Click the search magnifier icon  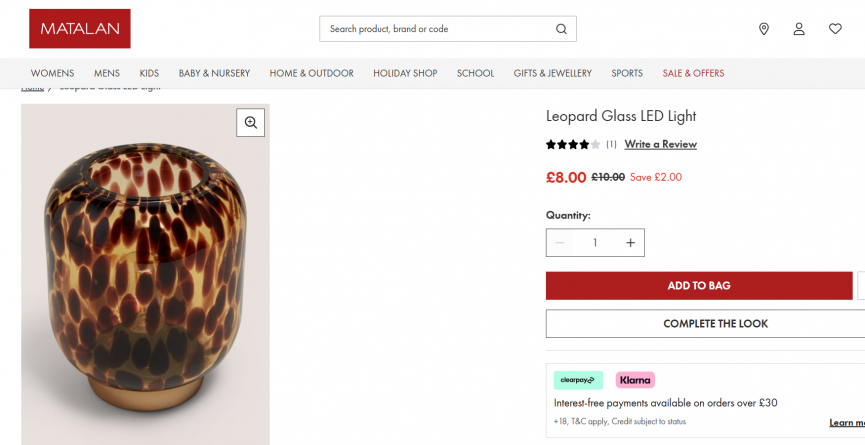(x=561, y=29)
